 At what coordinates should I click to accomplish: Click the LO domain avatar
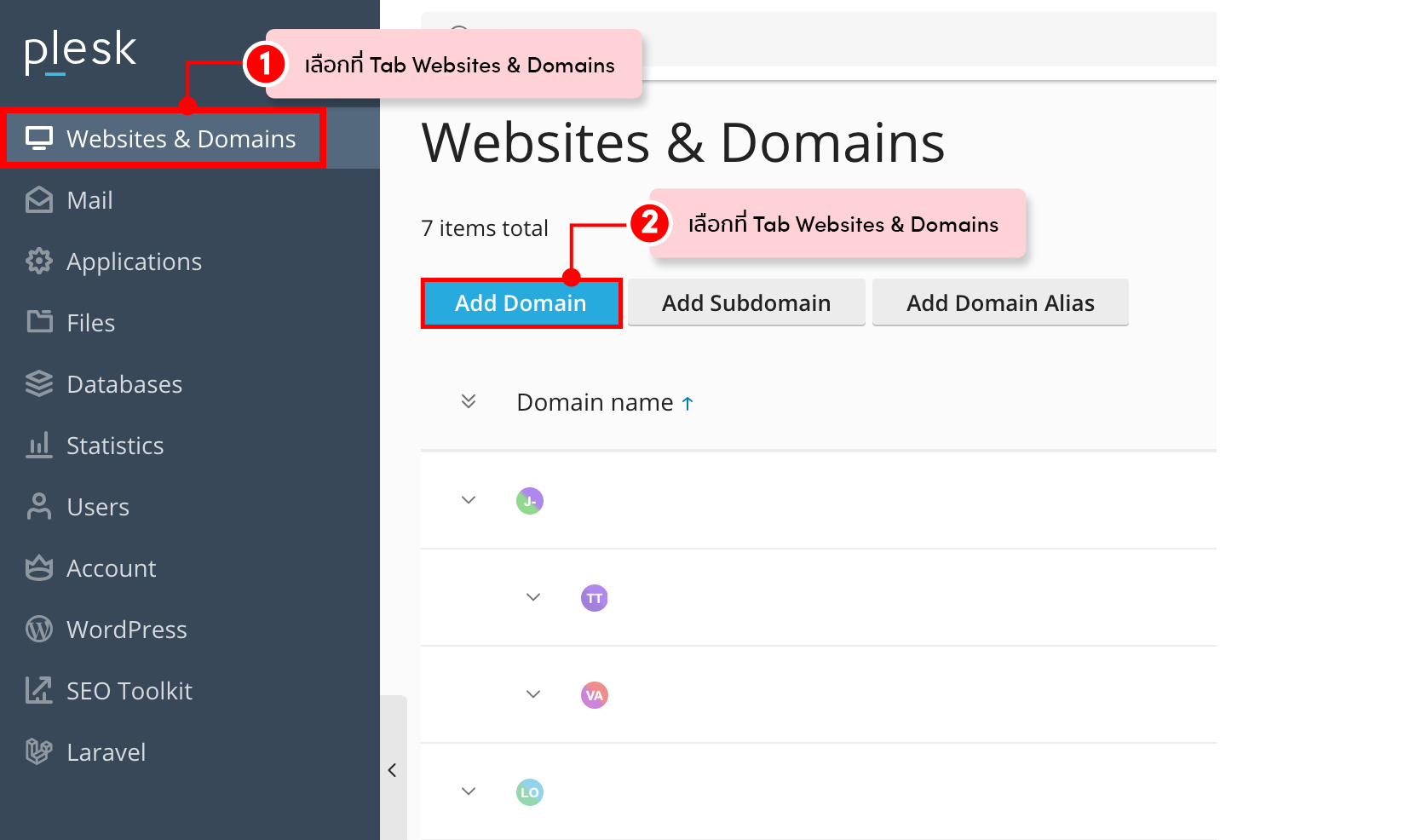[x=530, y=792]
